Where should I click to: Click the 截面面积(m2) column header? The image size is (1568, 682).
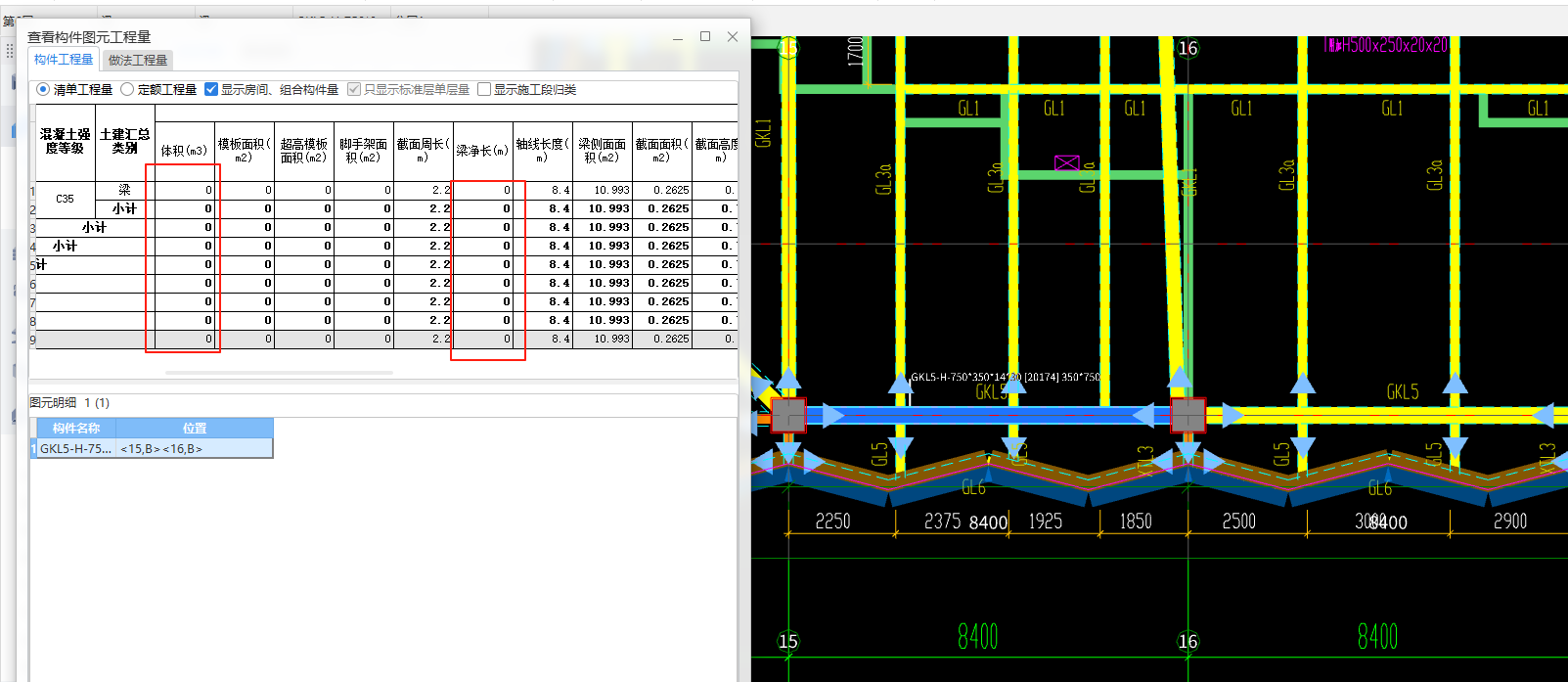[x=662, y=151]
